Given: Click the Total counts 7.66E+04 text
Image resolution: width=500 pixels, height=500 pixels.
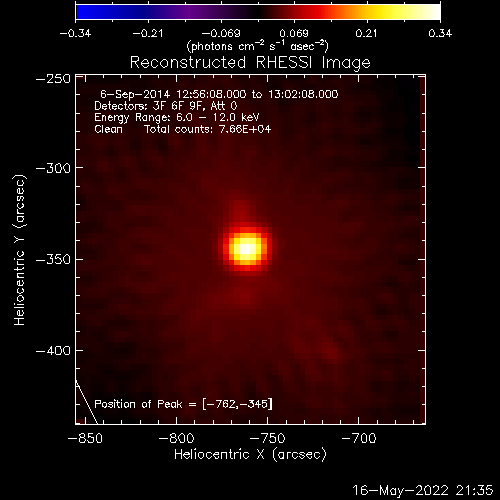Looking at the screenshot, I should (208, 129).
